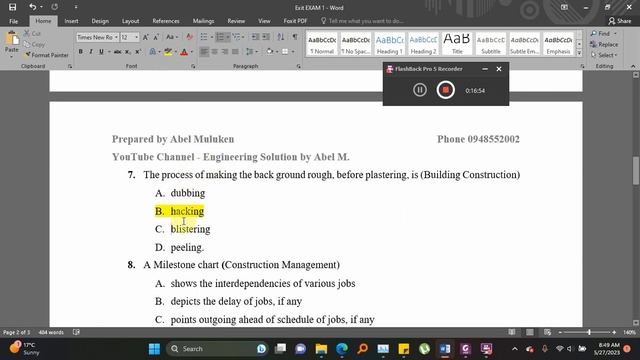Shrink font size with Shrink Font
Screen dimensions: 640x360
pos(156,37)
